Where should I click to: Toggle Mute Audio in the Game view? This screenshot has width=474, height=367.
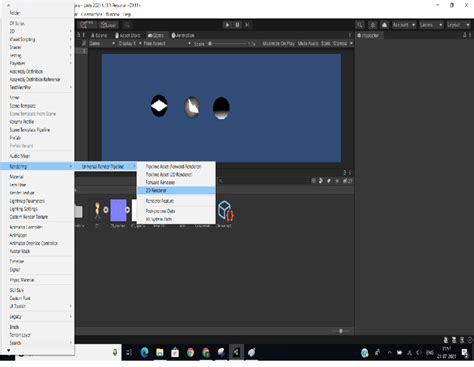tap(308, 44)
